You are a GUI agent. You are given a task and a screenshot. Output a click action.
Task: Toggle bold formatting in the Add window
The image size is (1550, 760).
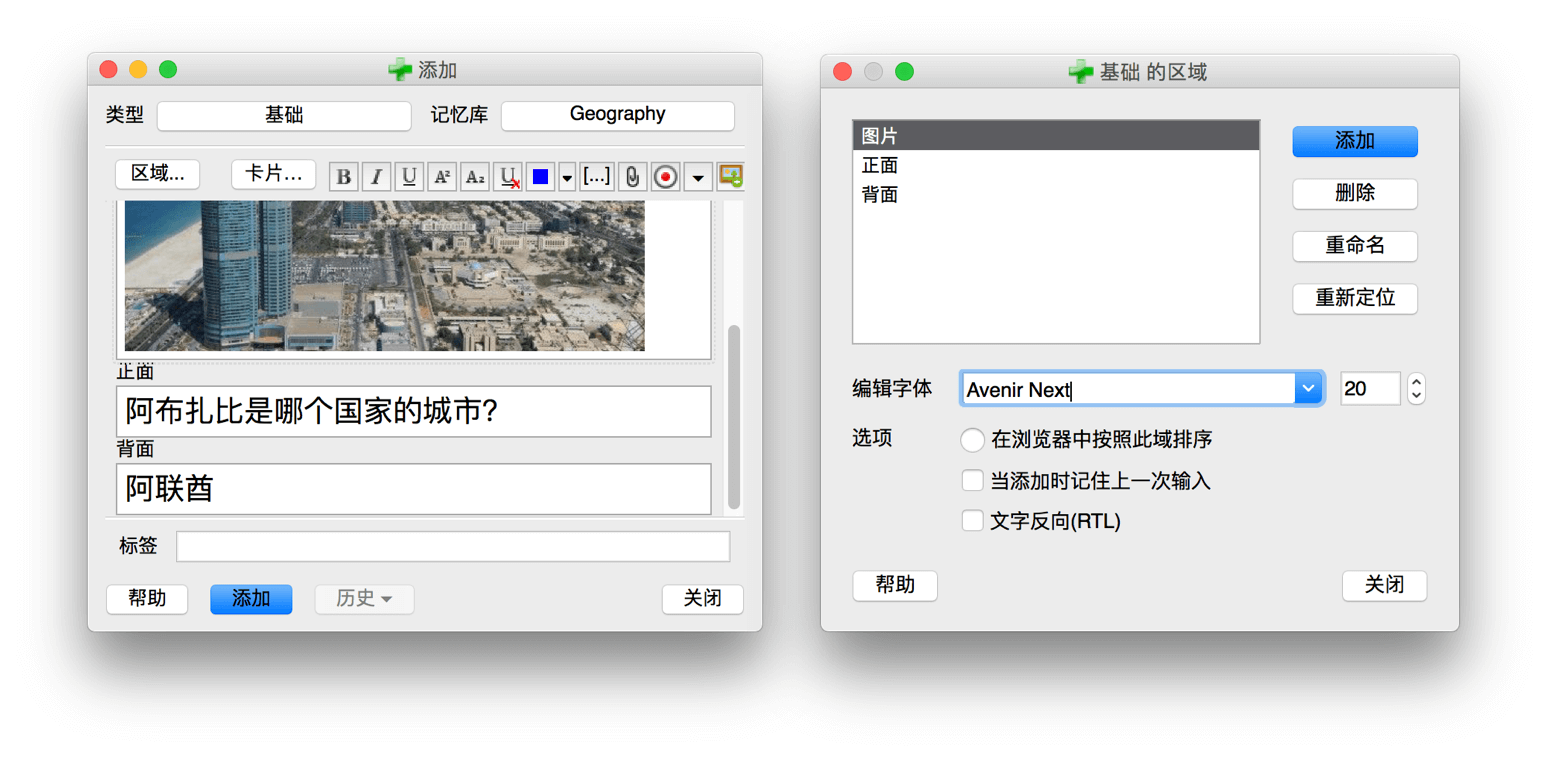344,177
